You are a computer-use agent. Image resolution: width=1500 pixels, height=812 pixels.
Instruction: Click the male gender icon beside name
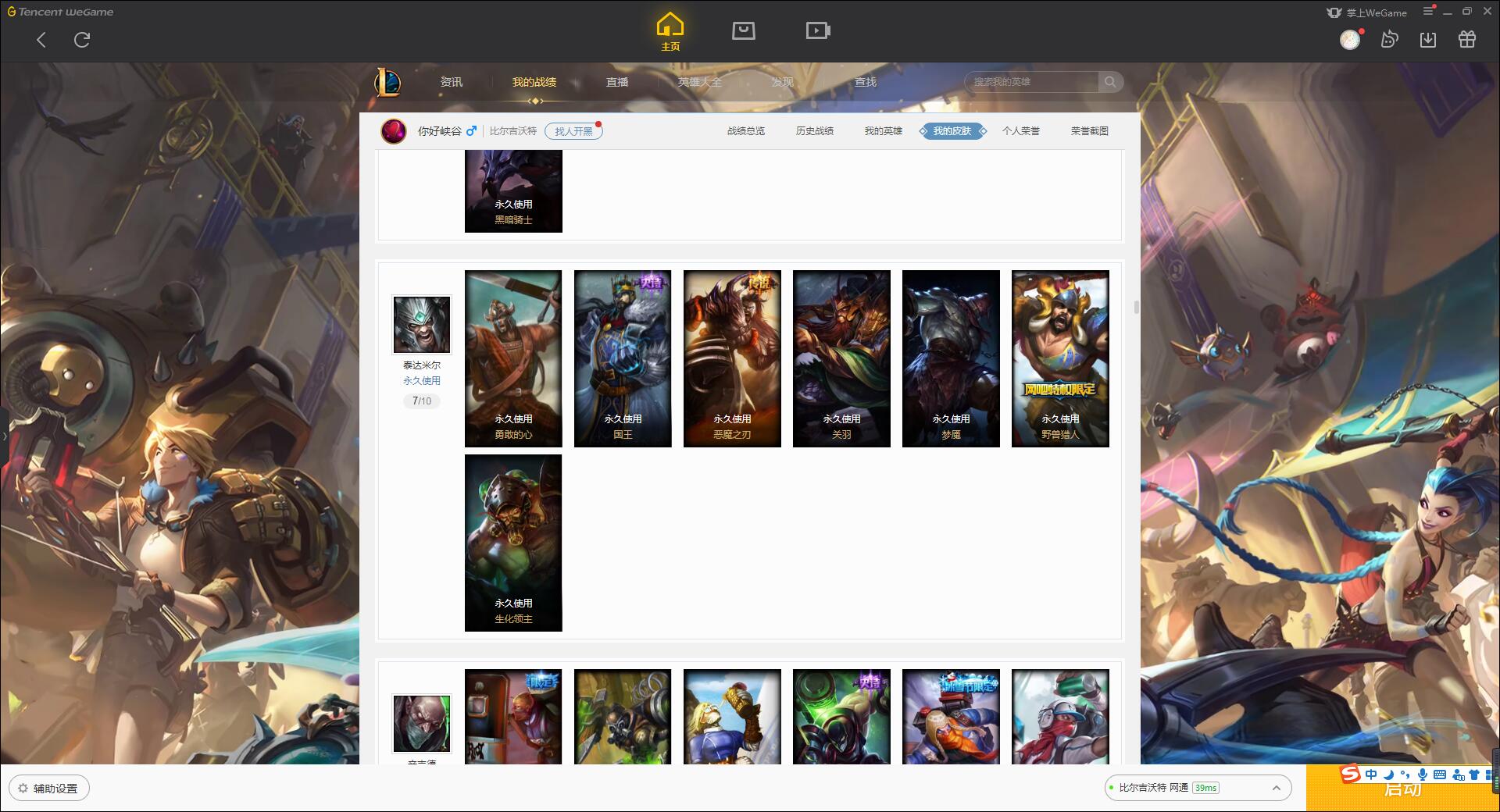pyautogui.click(x=471, y=131)
